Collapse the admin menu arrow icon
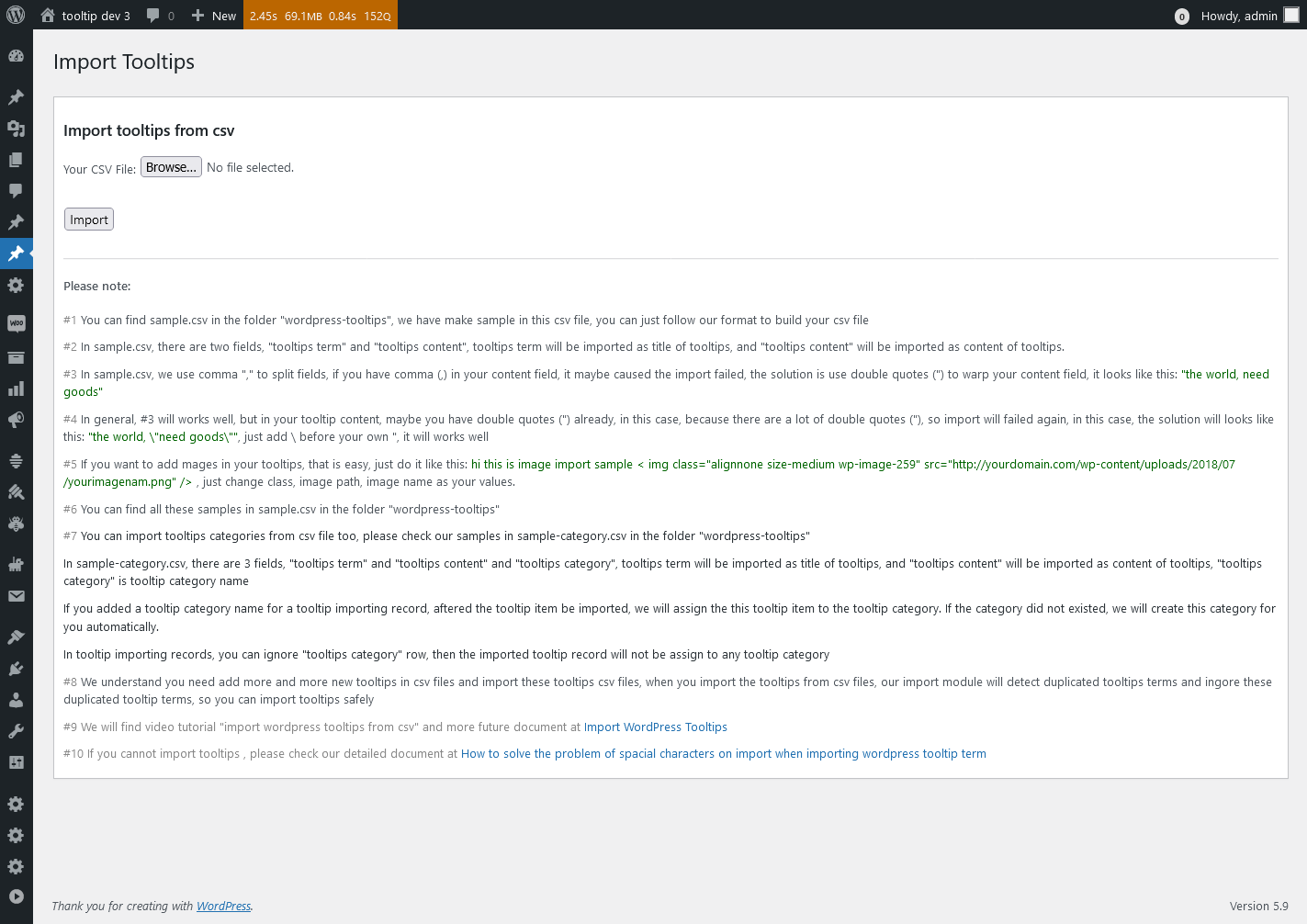This screenshot has width=1307, height=924. point(16,896)
